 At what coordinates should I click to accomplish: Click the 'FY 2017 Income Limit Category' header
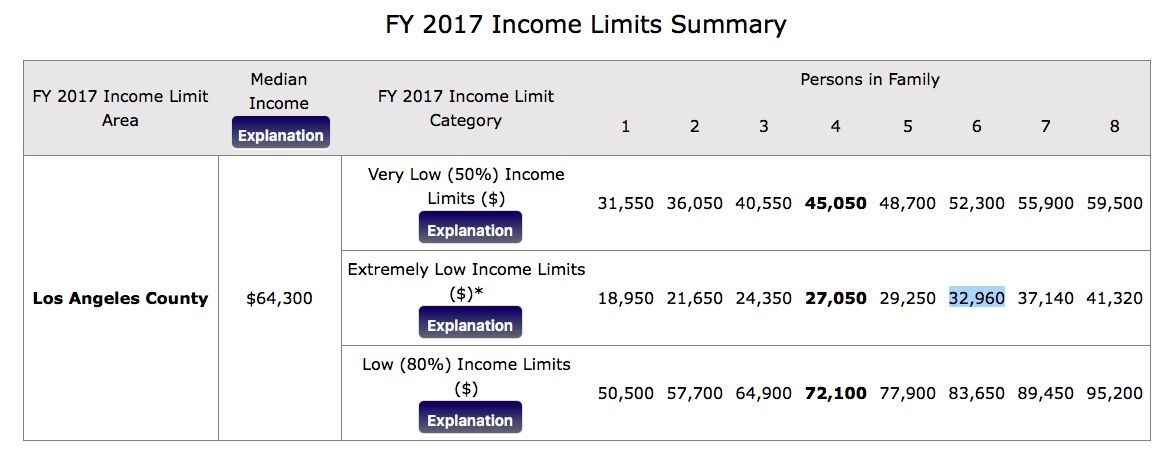point(465,108)
